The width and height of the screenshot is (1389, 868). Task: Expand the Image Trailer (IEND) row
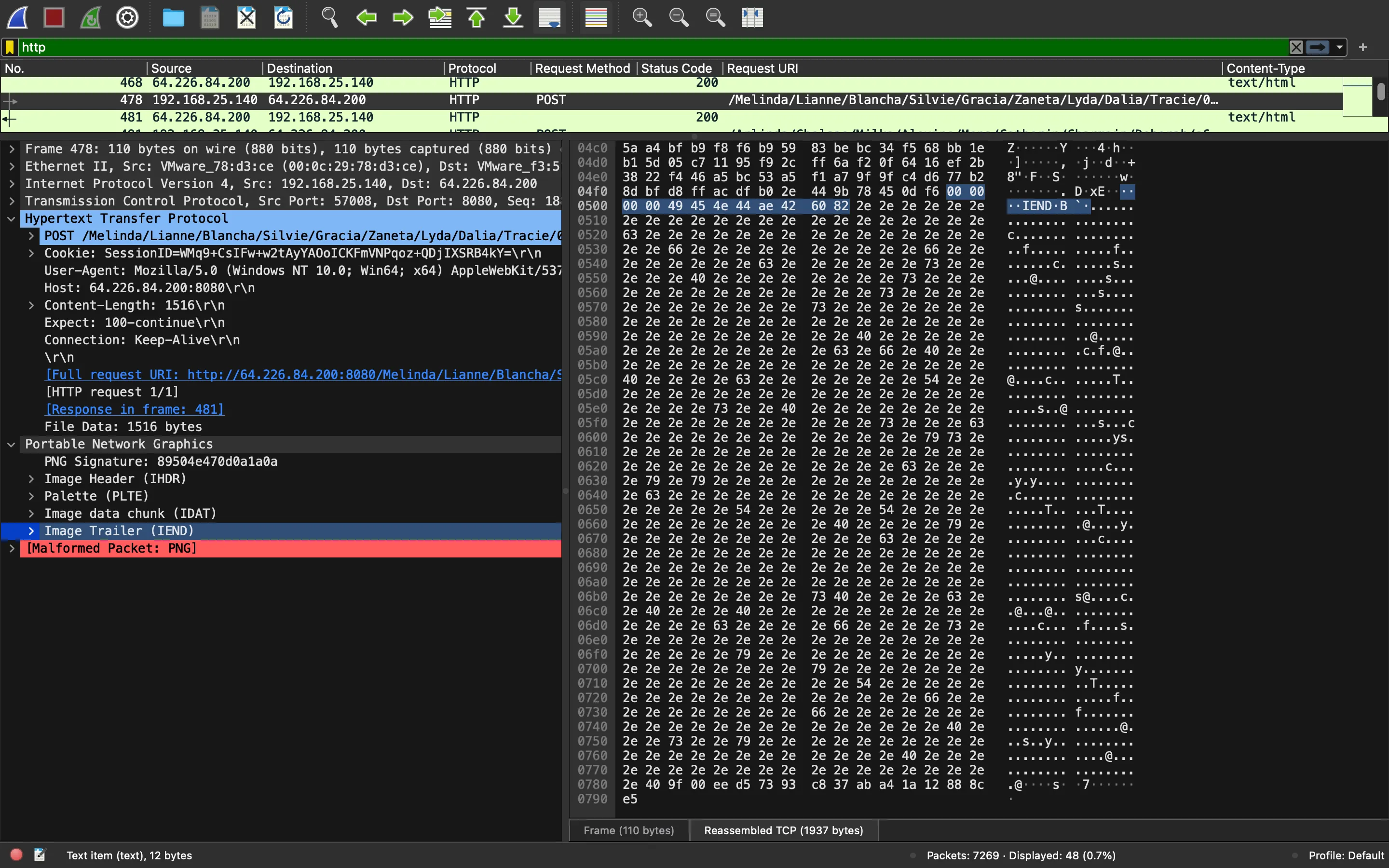(31, 531)
